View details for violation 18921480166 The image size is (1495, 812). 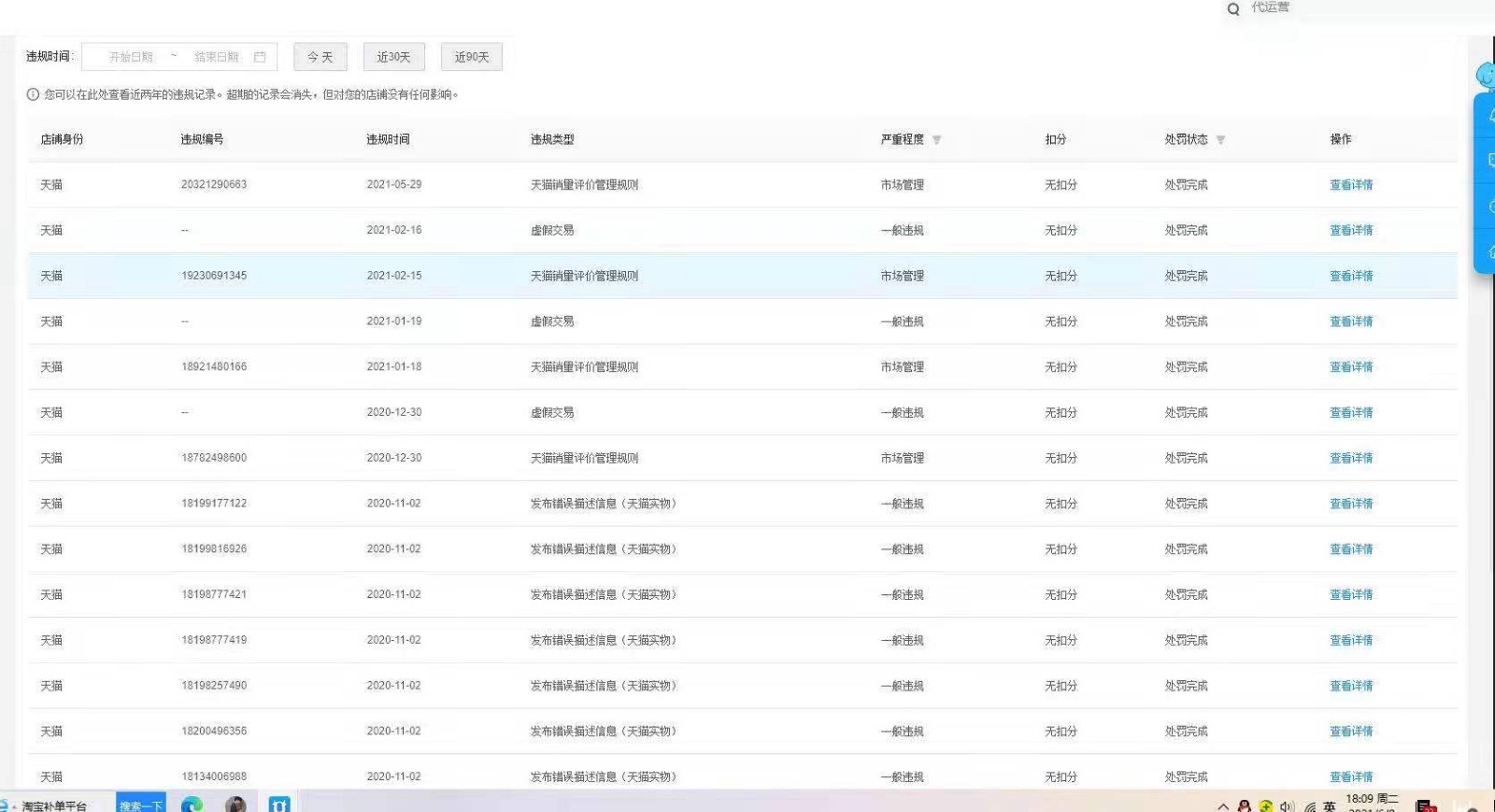[1351, 367]
